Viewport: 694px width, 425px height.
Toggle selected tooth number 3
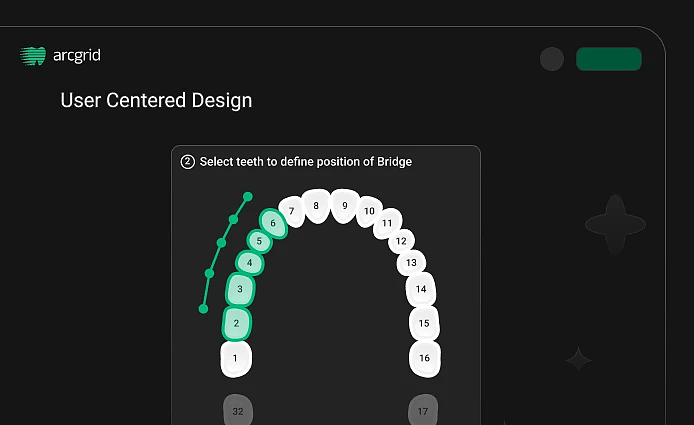coord(240,290)
